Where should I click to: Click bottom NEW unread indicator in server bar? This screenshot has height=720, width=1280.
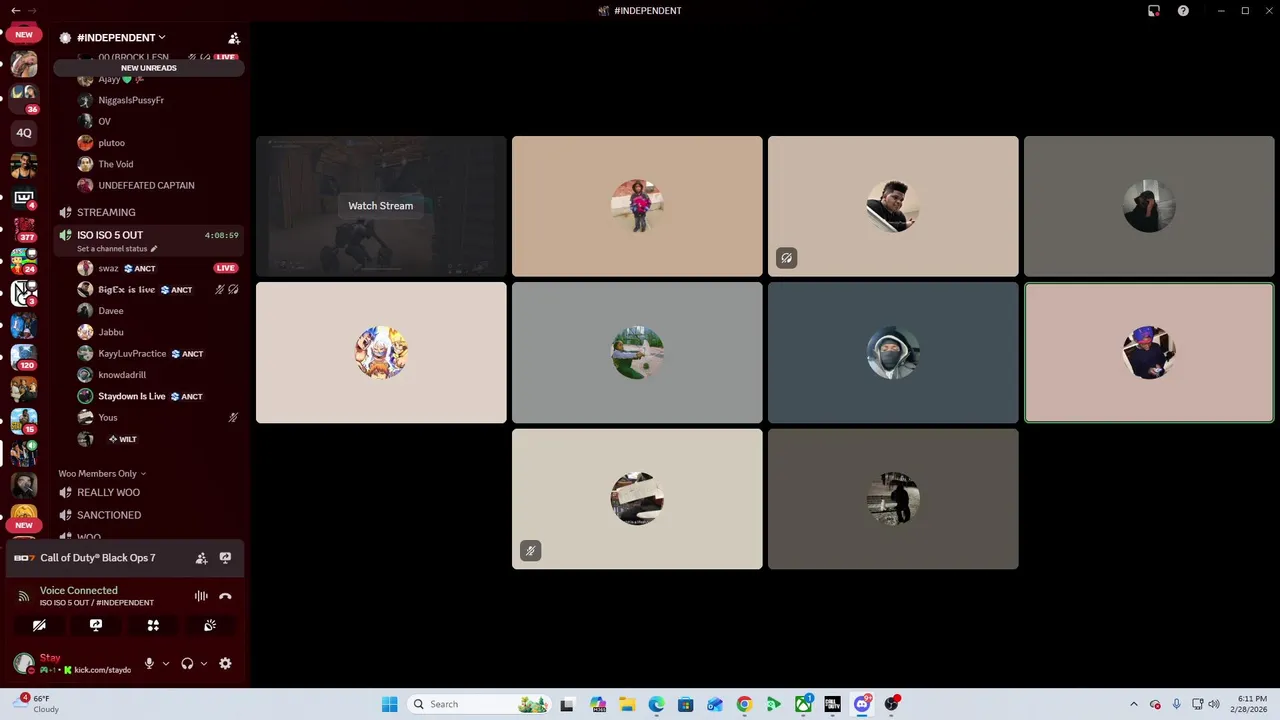click(x=24, y=525)
